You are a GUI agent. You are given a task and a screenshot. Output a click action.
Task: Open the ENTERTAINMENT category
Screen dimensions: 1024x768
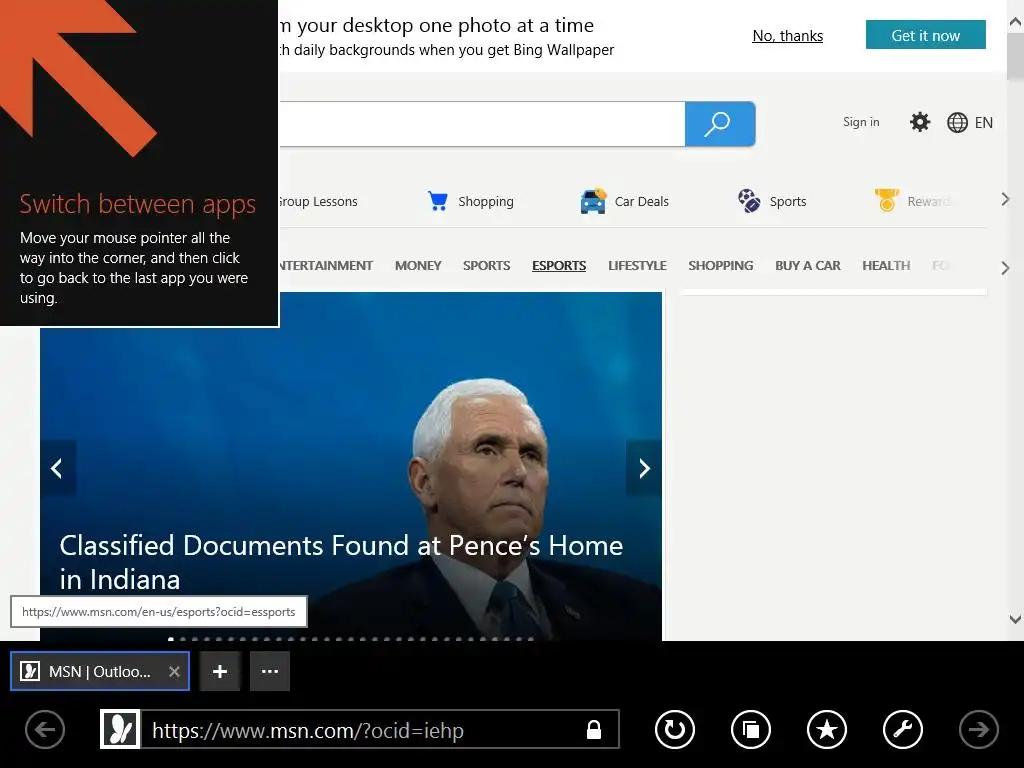point(326,266)
